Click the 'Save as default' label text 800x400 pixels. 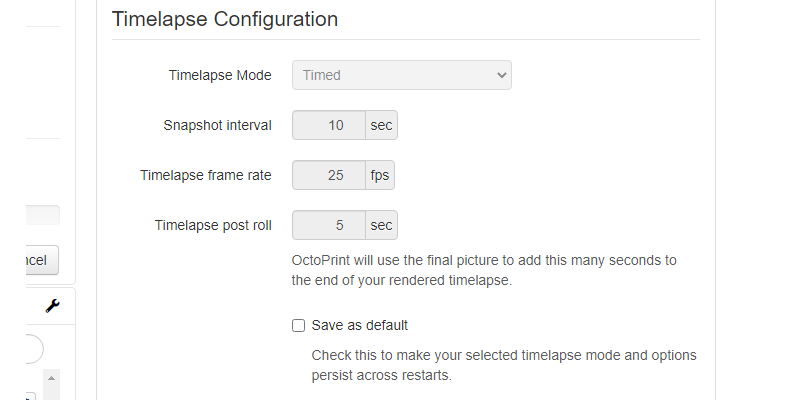pyautogui.click(x=360, y=326)
